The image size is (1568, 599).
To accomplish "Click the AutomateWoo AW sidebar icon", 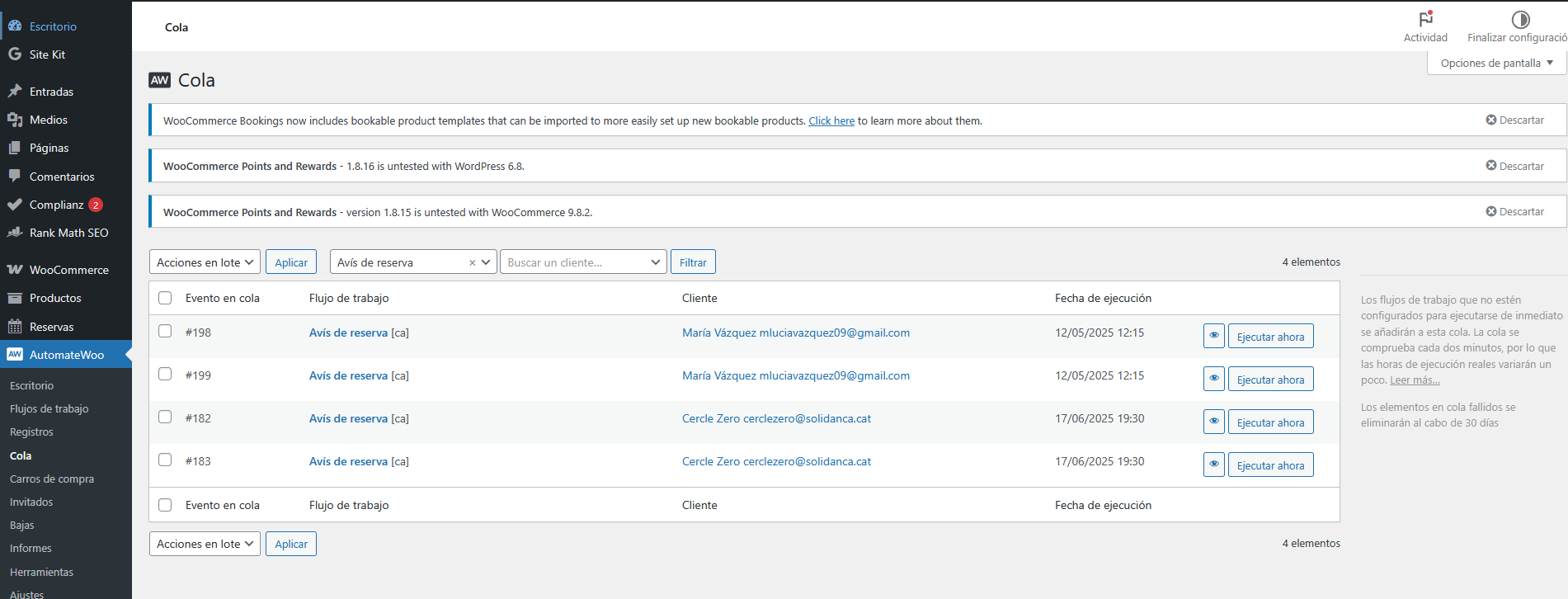I will click(15, 355).
